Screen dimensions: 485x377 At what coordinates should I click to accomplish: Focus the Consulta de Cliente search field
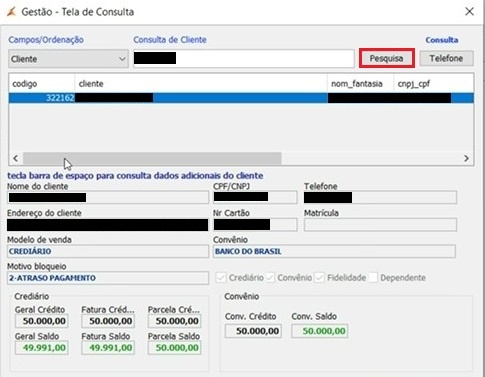[x=244, y=59]
